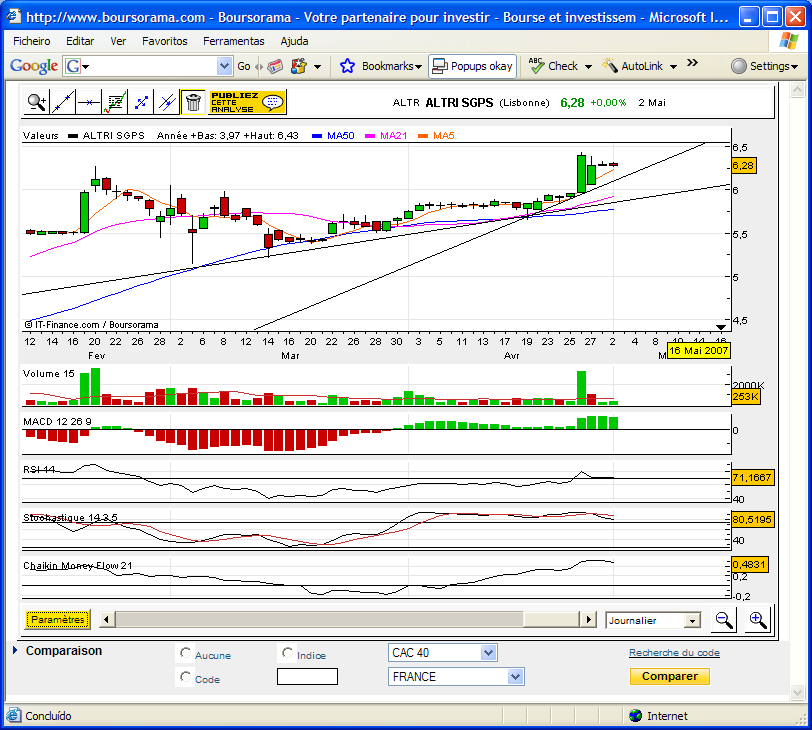Click the Settings gear circle icon

pos(738,66)
